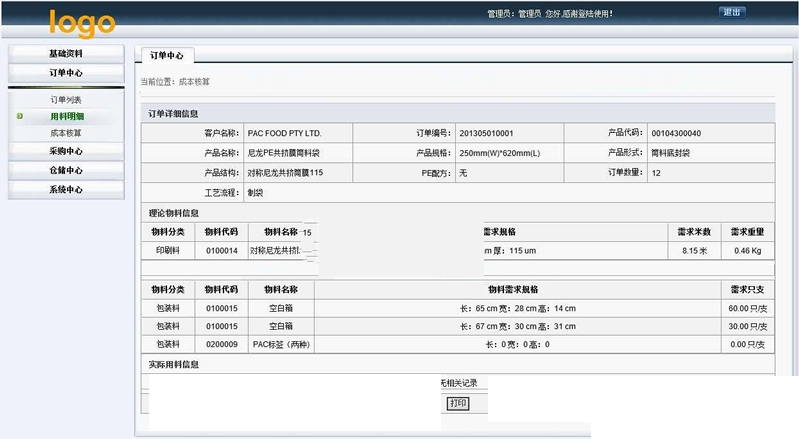Viewport: 799px width, 439px height.
Task: Expand the 采购中心 sidebar section
Action: [x=66, y=151]
